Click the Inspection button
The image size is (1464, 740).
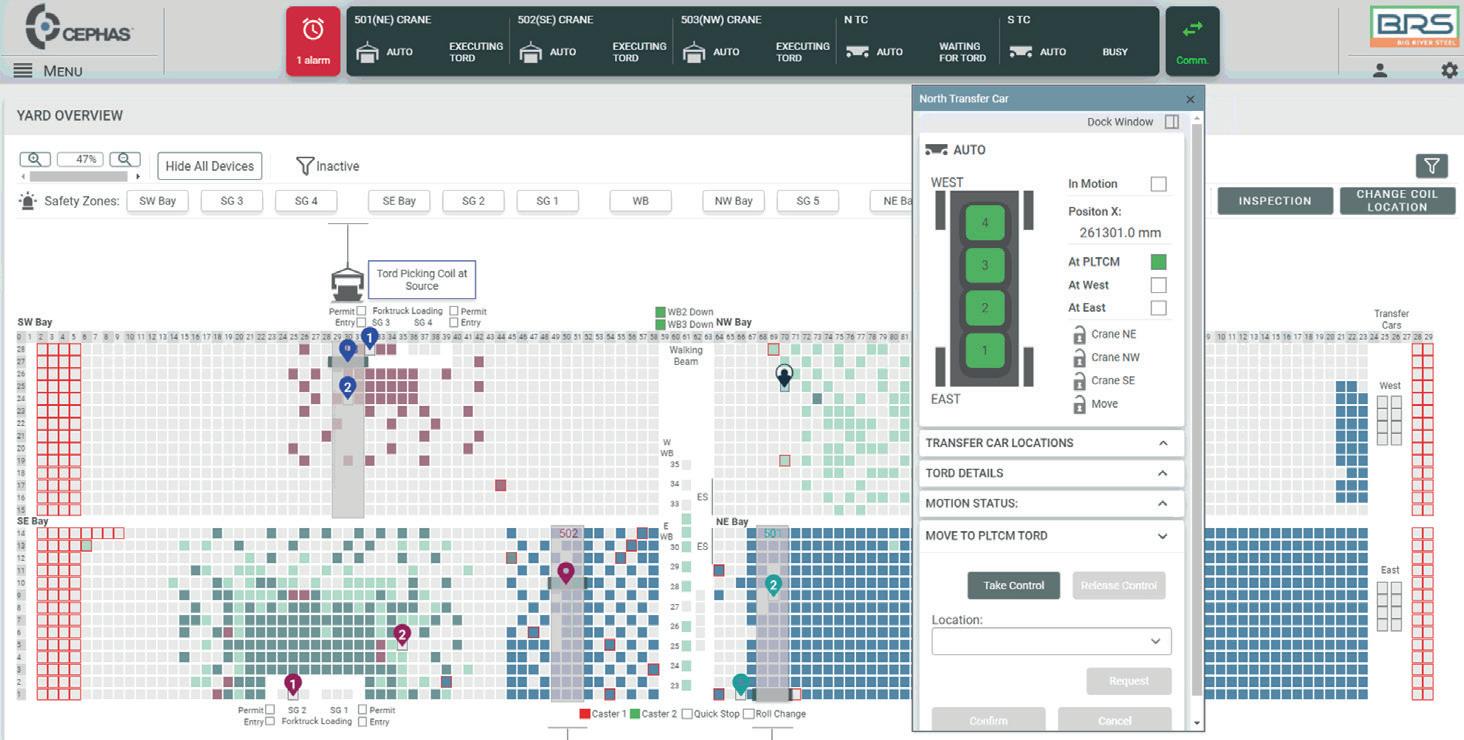pyautogui.click(x=1275, y=201)
